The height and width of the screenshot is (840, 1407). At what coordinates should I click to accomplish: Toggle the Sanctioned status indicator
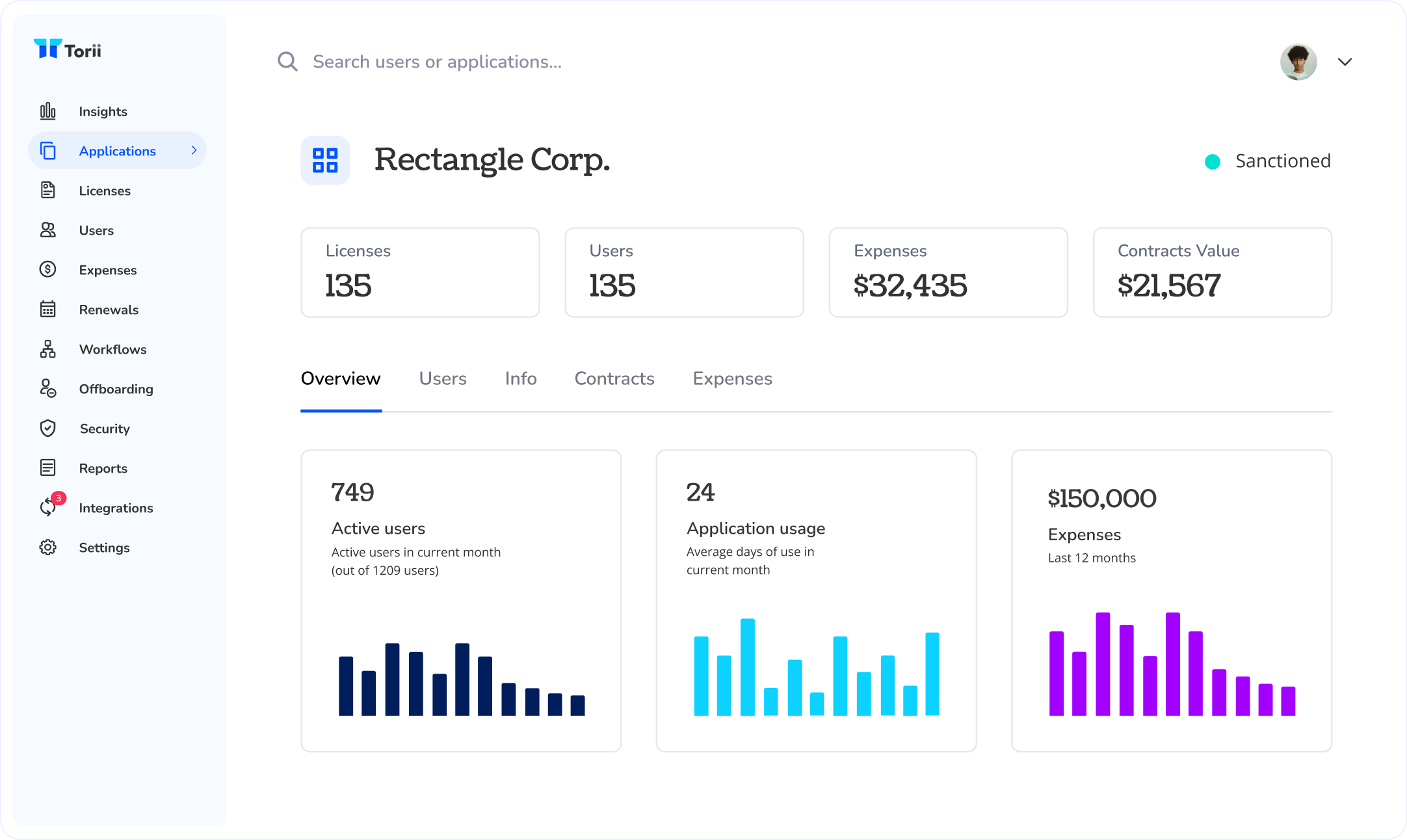[x=1213, y=161]
